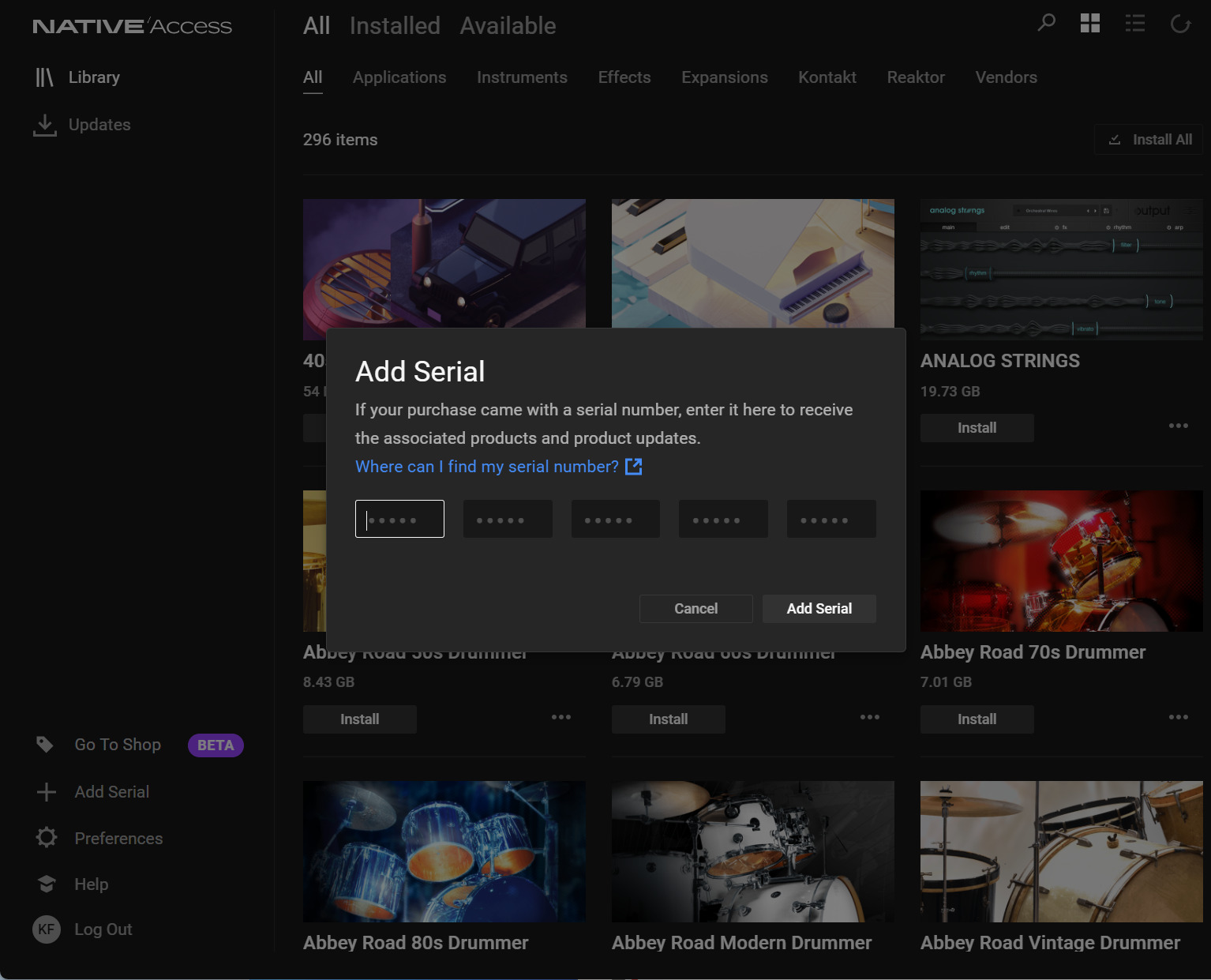
Task: Show All products top filter
Action: [317, 26]
